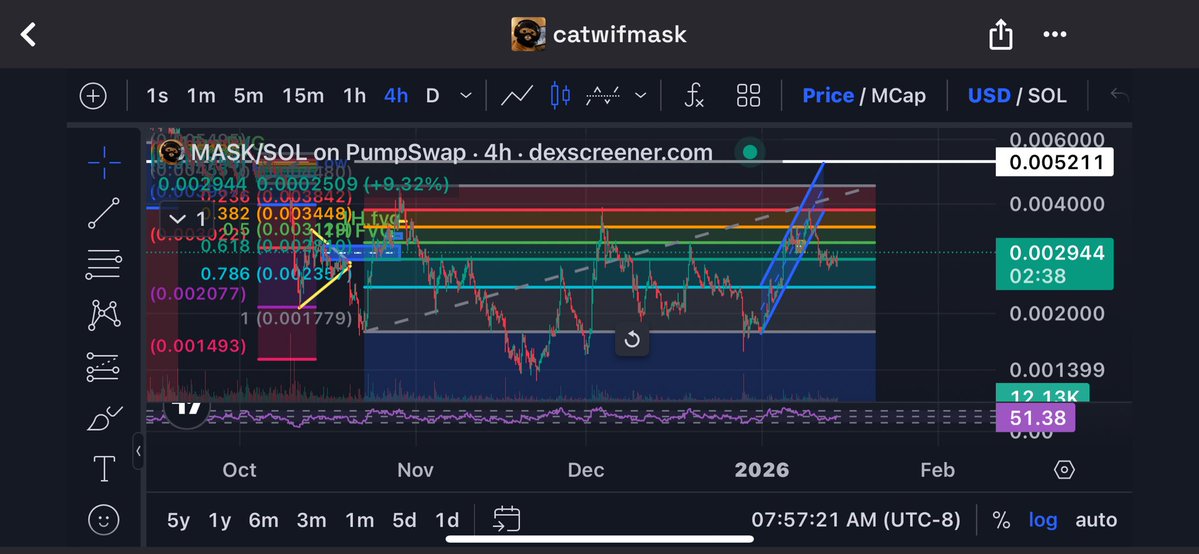Set range to 1y

[219, 521]
